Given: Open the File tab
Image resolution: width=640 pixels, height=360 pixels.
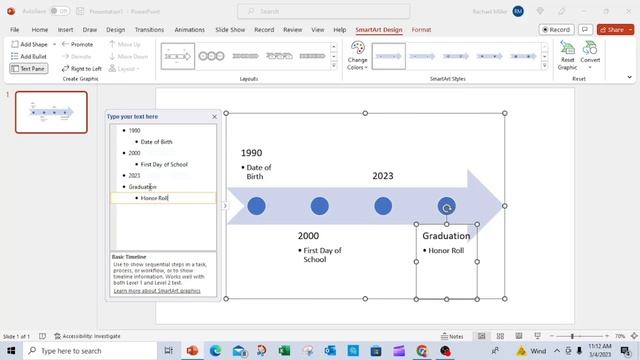Looking at the screenshot, I should [x=15, y=30].
